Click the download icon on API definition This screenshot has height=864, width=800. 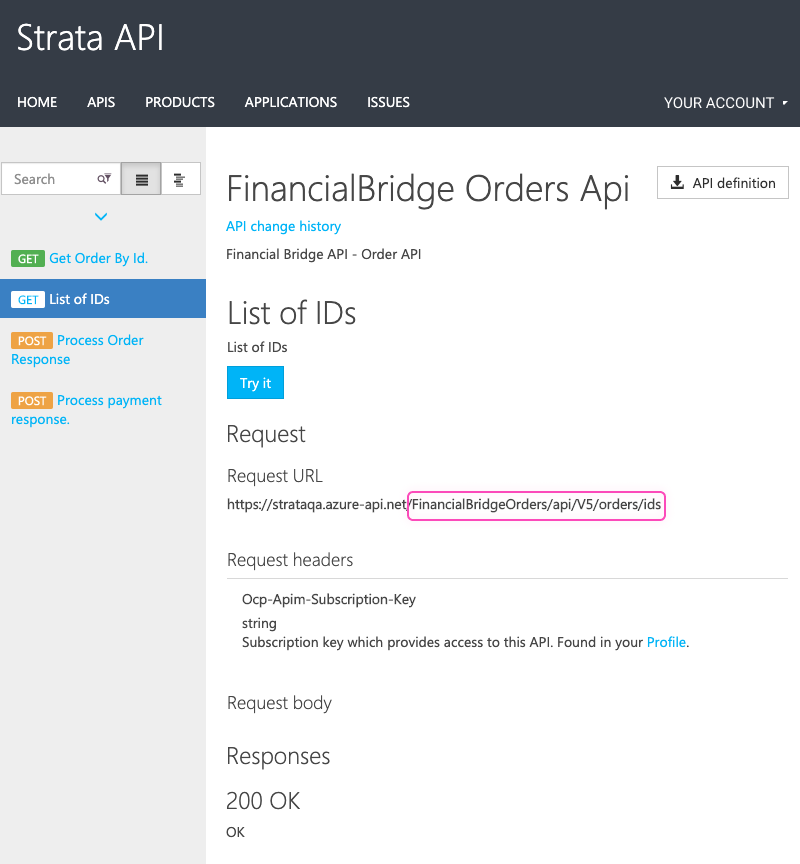click(677, 183)
